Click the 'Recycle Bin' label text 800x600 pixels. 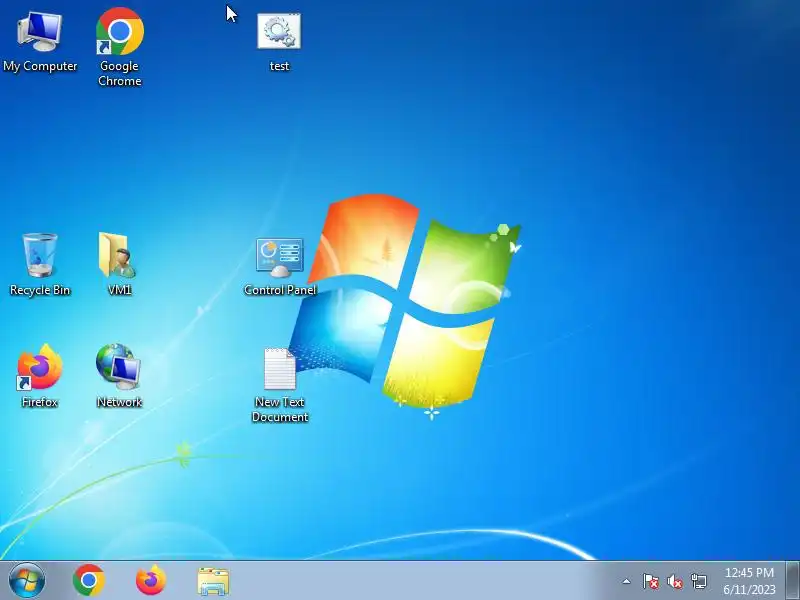(40, 290)
